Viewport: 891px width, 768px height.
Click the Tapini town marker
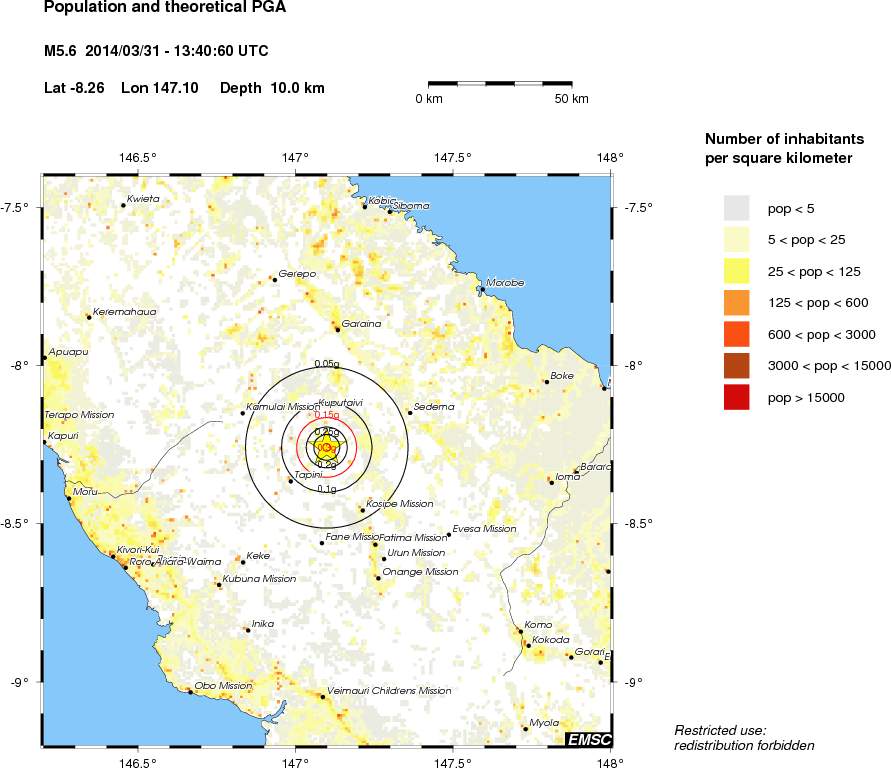[291, 481]
